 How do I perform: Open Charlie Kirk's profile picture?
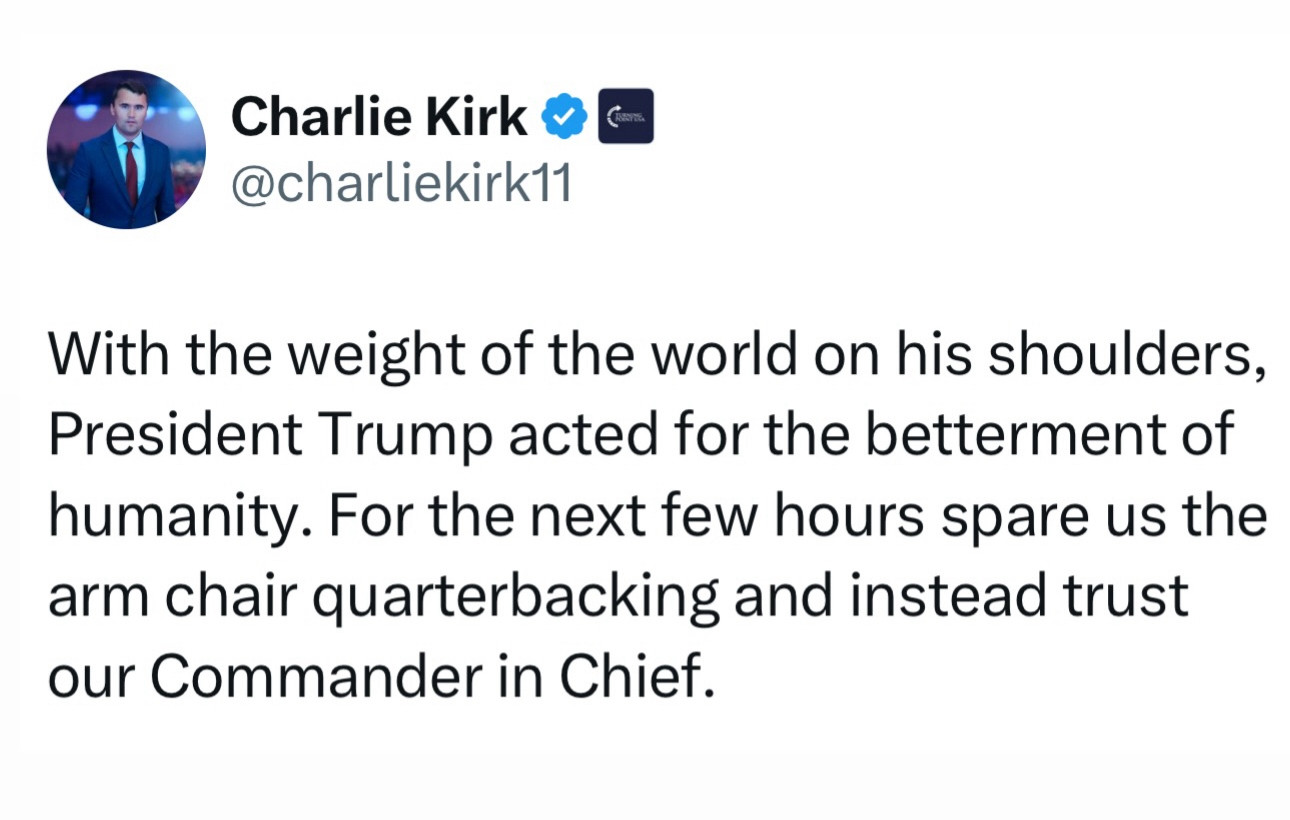click(x=126, y=149)
